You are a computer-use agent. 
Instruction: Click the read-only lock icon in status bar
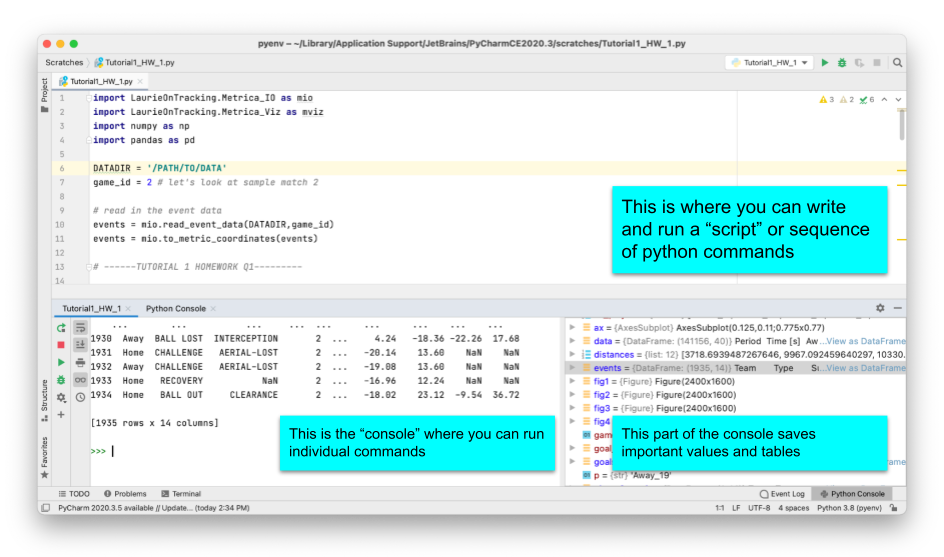pyautogui.click(x=895, y=508)
